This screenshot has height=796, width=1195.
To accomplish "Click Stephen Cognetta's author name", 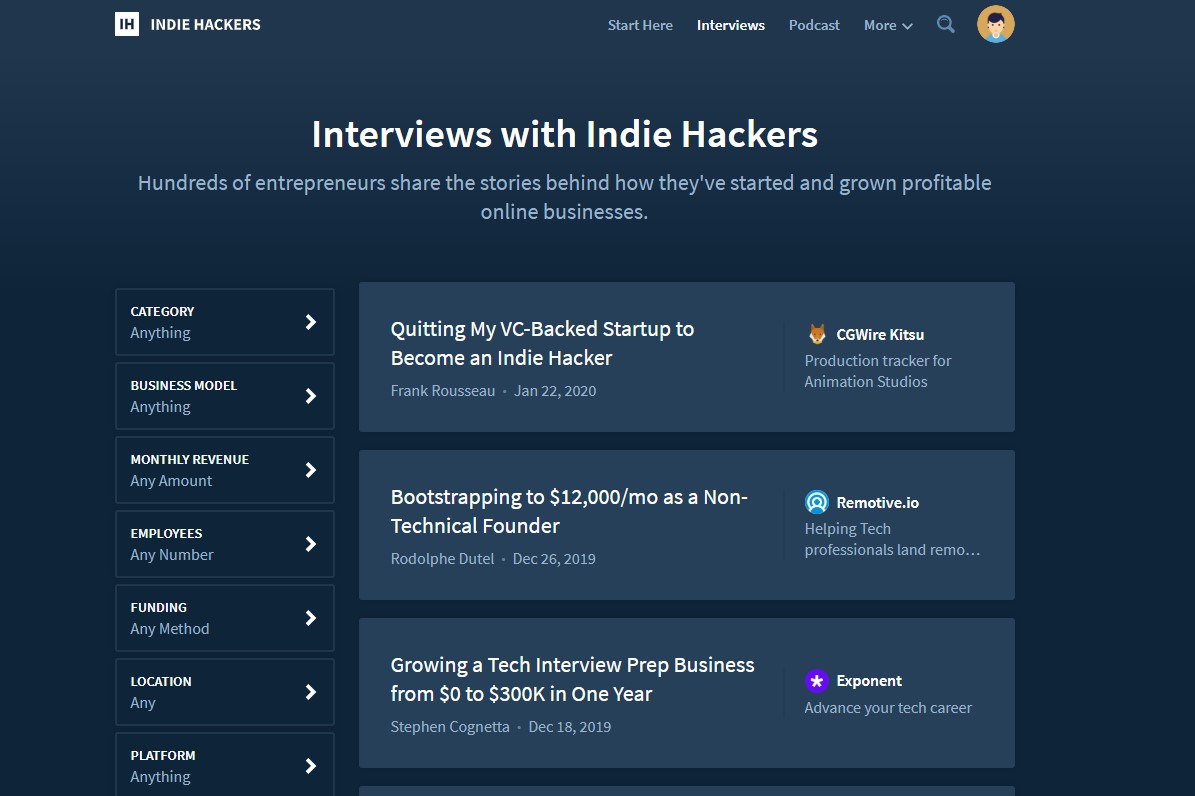I will point(450,727).
